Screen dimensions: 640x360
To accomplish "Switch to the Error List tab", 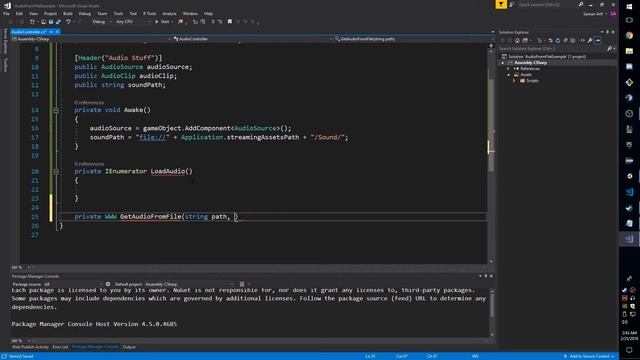I will (60, 347).
